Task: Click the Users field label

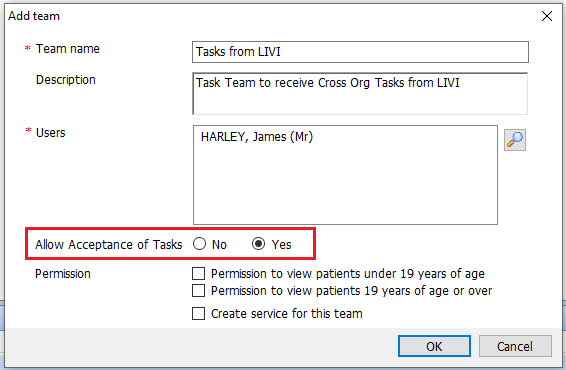Action: click(x=51, y=133)
